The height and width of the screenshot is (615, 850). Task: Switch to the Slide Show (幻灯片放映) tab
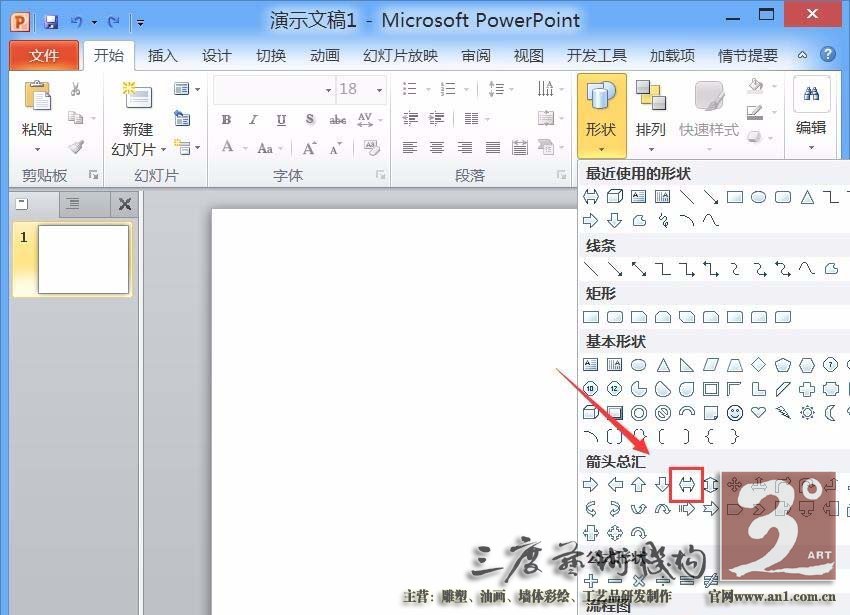401,55
